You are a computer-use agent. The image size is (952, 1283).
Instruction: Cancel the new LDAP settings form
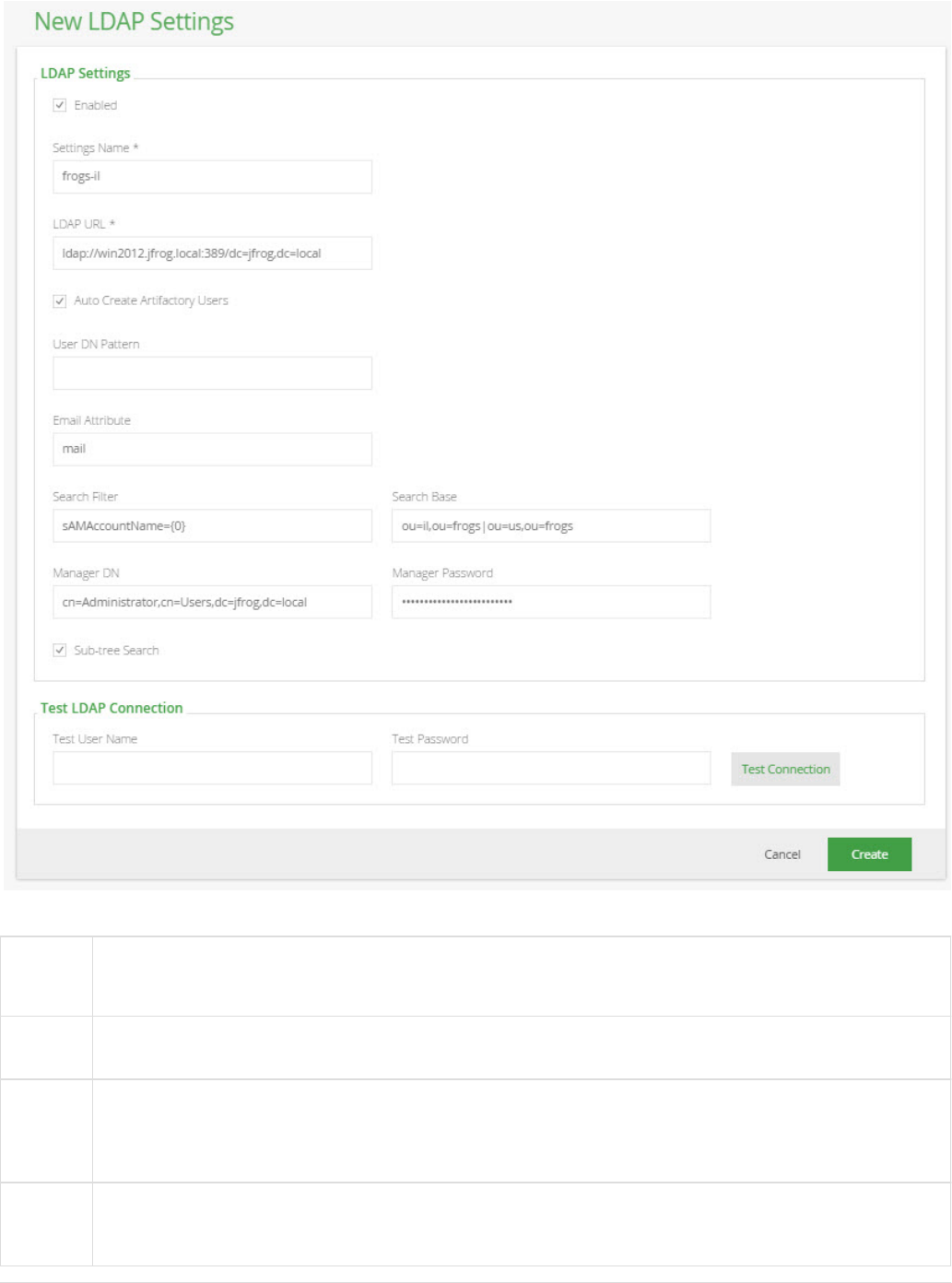[782, 854]
